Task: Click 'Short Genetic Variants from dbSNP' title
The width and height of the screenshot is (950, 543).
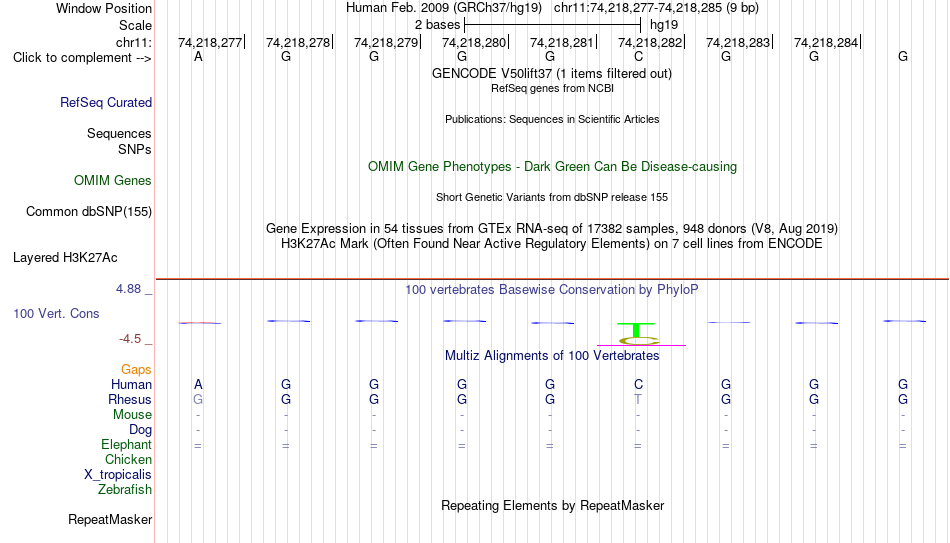Action: (x=551, y=198)
